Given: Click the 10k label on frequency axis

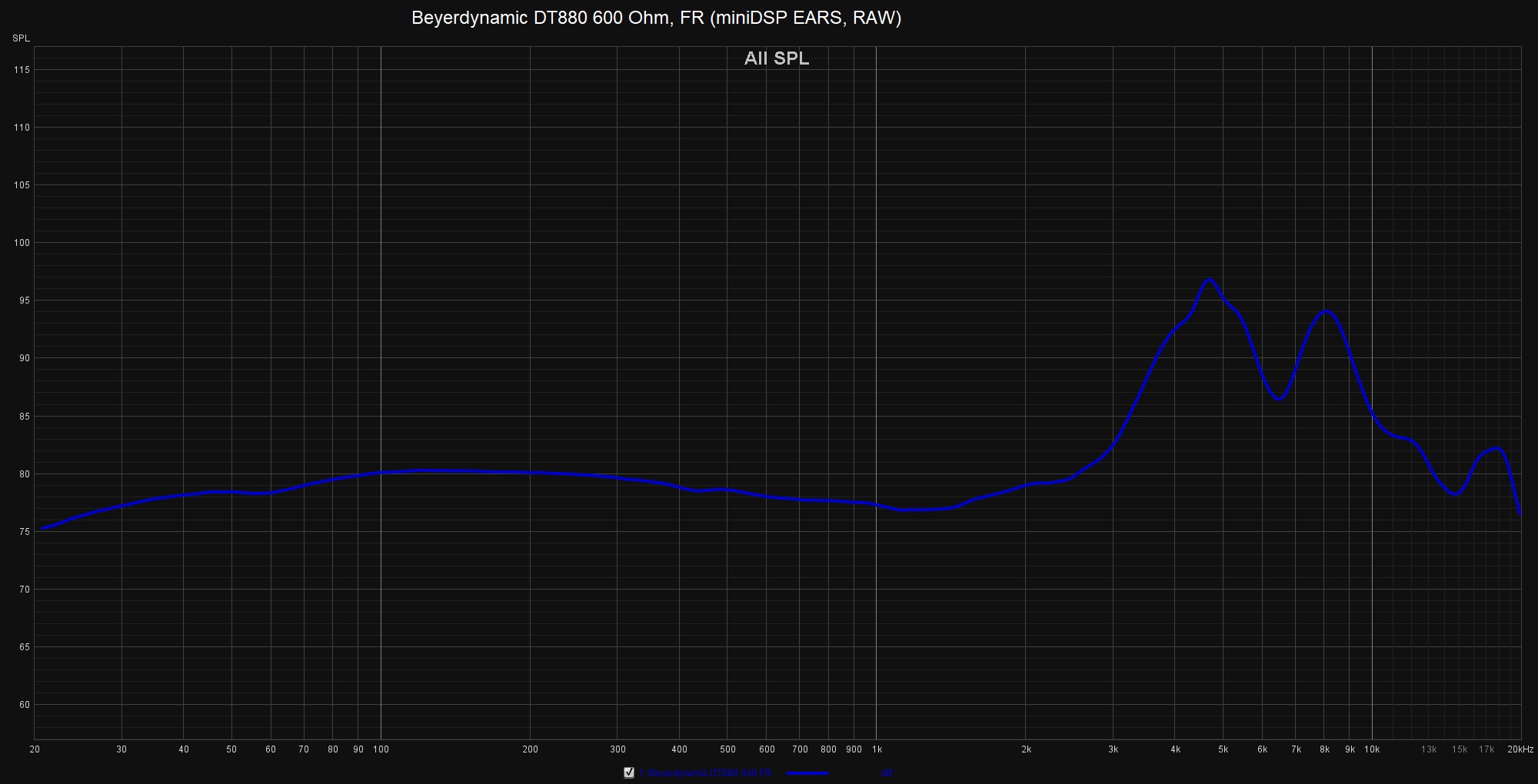Looking at the screenshot, I should (x=1372, y=749).
